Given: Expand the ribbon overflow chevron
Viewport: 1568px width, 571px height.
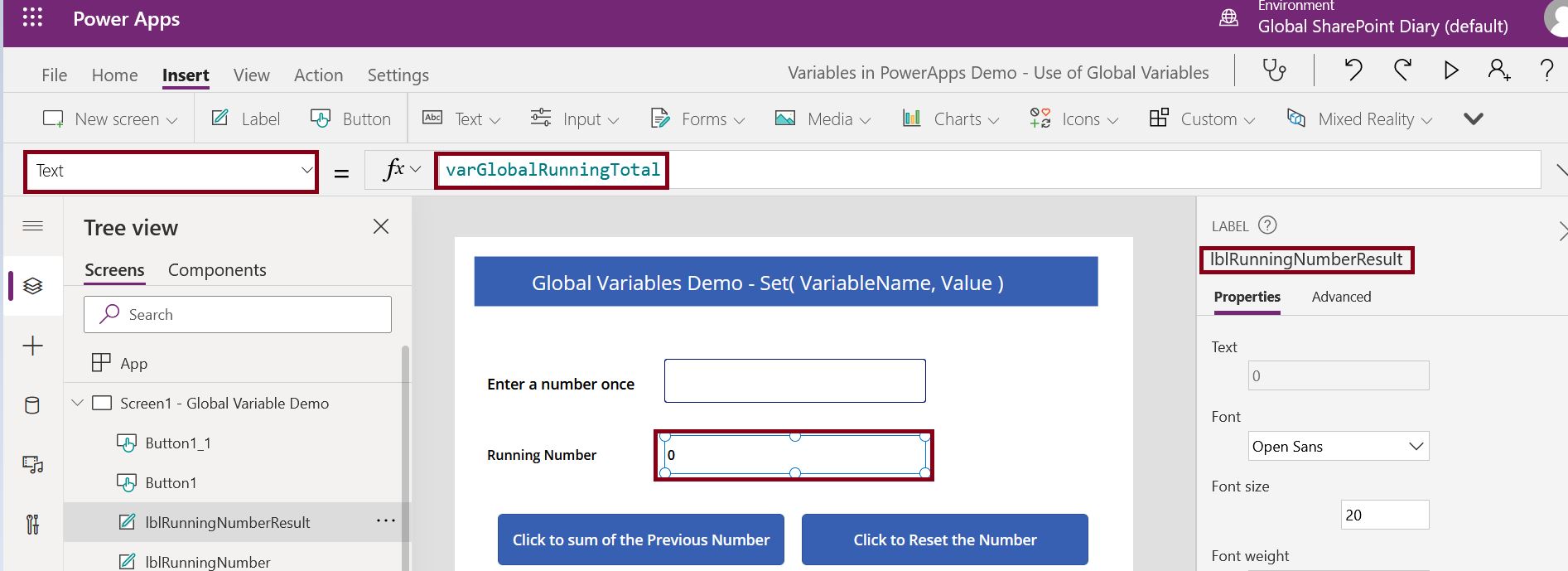Looking at the screenshot, I should click(x=1473, y=119).
